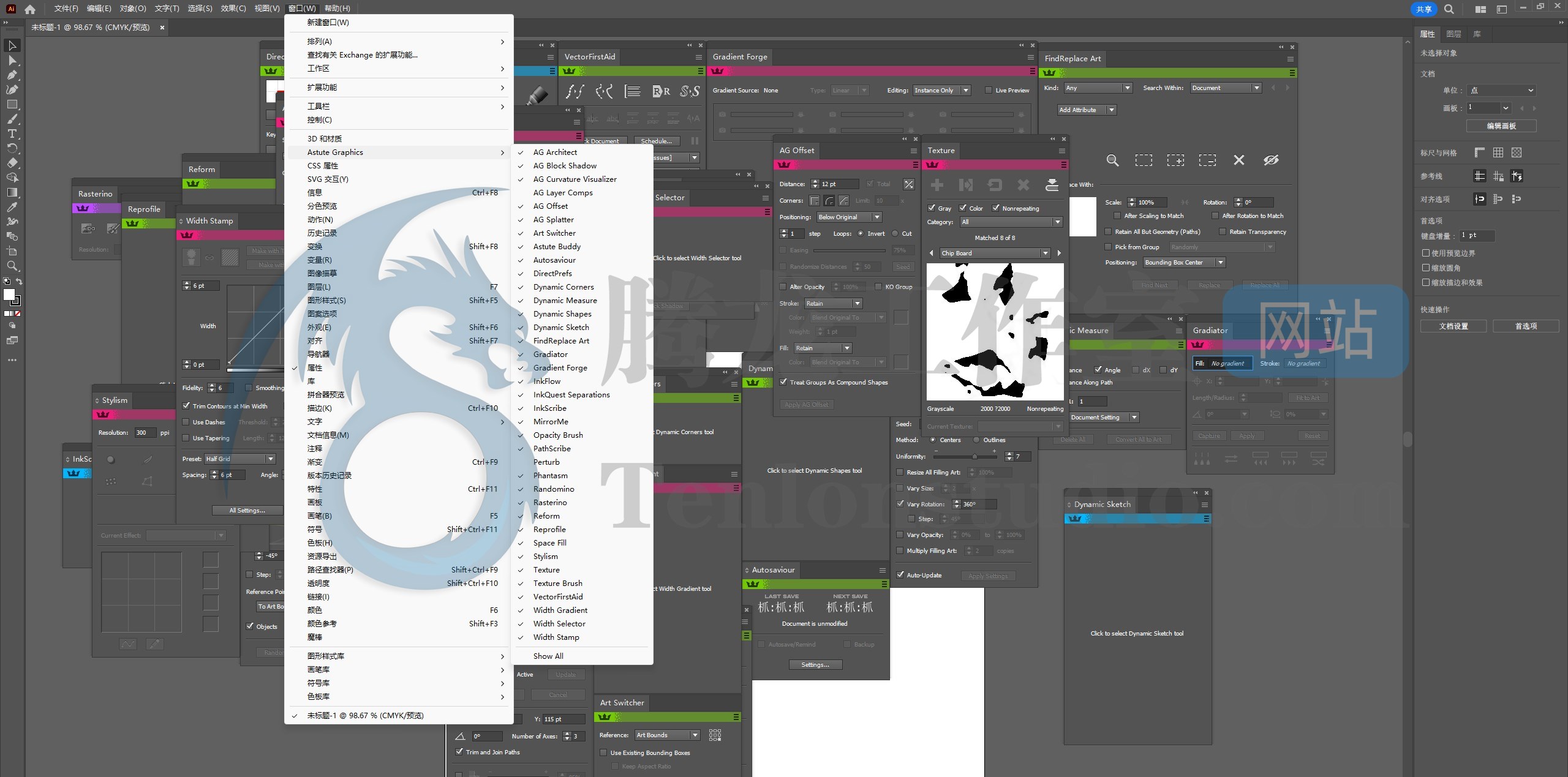Select the Pen tool in the toolbar

pos(12,75)
